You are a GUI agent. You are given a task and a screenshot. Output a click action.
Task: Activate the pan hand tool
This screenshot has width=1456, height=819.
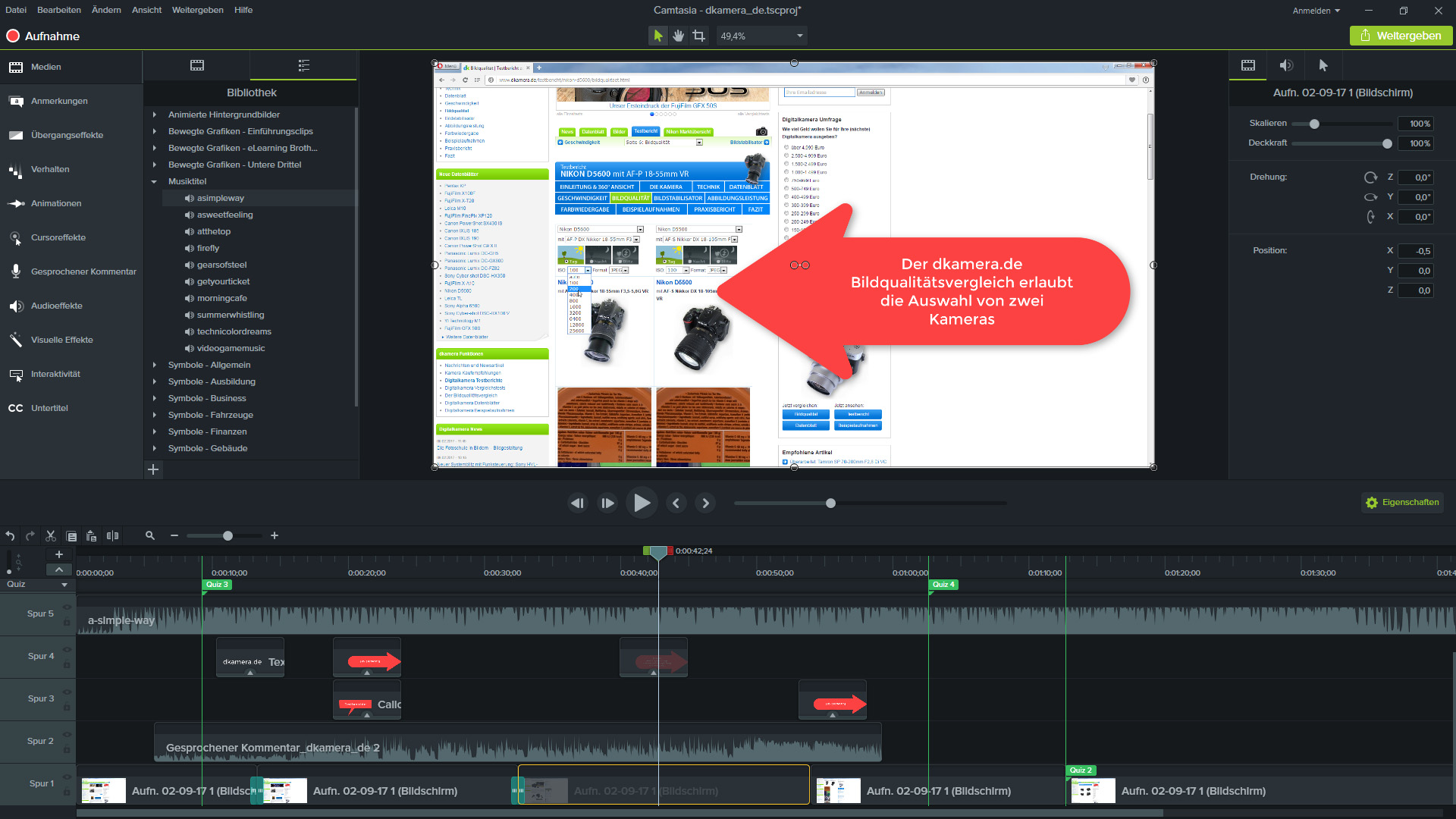678,36
